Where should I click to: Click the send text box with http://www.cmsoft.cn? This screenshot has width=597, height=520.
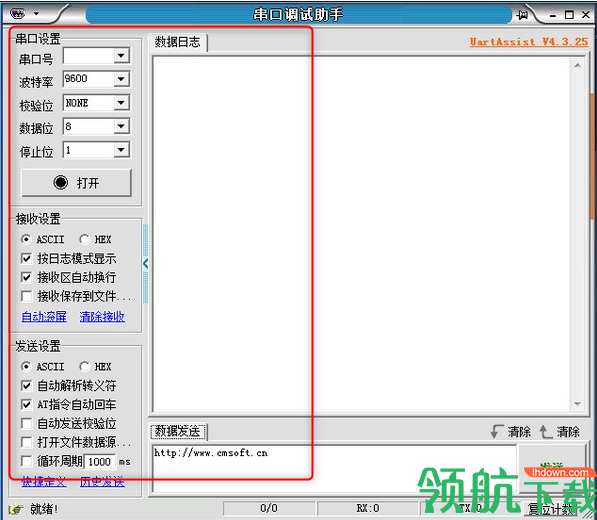(x=334, y=468)
